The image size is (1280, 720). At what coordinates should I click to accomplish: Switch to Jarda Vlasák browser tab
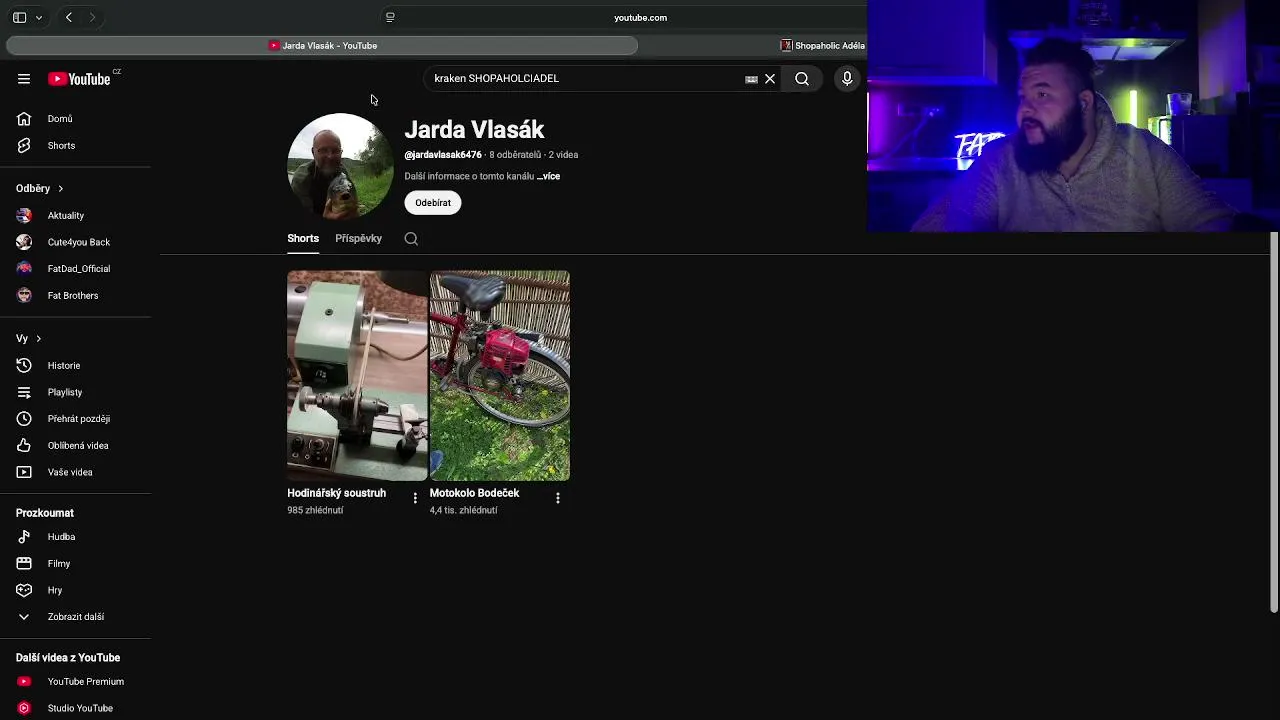[322, 45]
